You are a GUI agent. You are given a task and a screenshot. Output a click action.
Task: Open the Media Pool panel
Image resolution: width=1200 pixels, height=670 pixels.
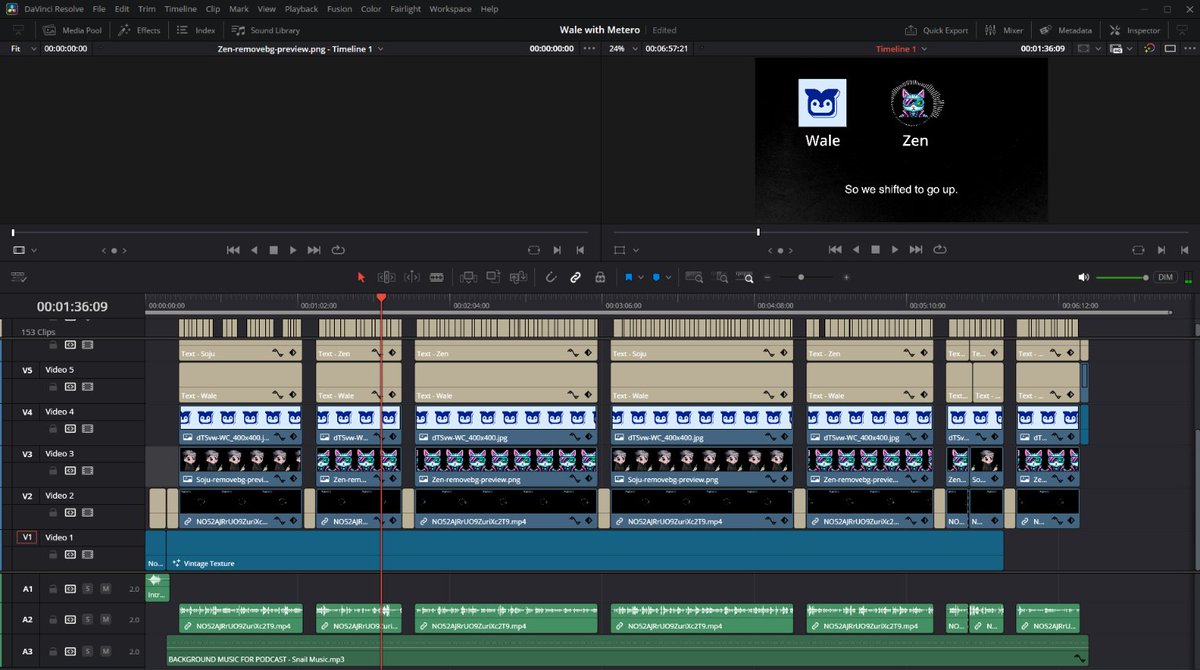pos(72,30)
